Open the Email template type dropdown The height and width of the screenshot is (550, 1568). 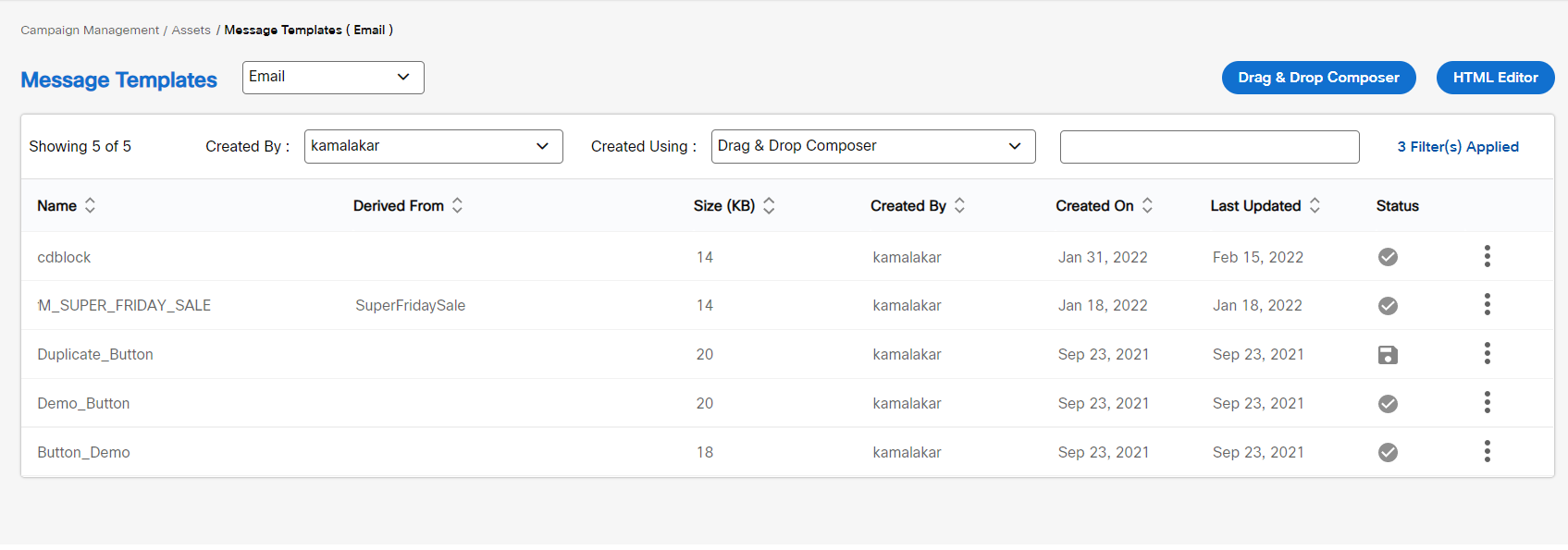pyautogui.click(x=332, y=78)
